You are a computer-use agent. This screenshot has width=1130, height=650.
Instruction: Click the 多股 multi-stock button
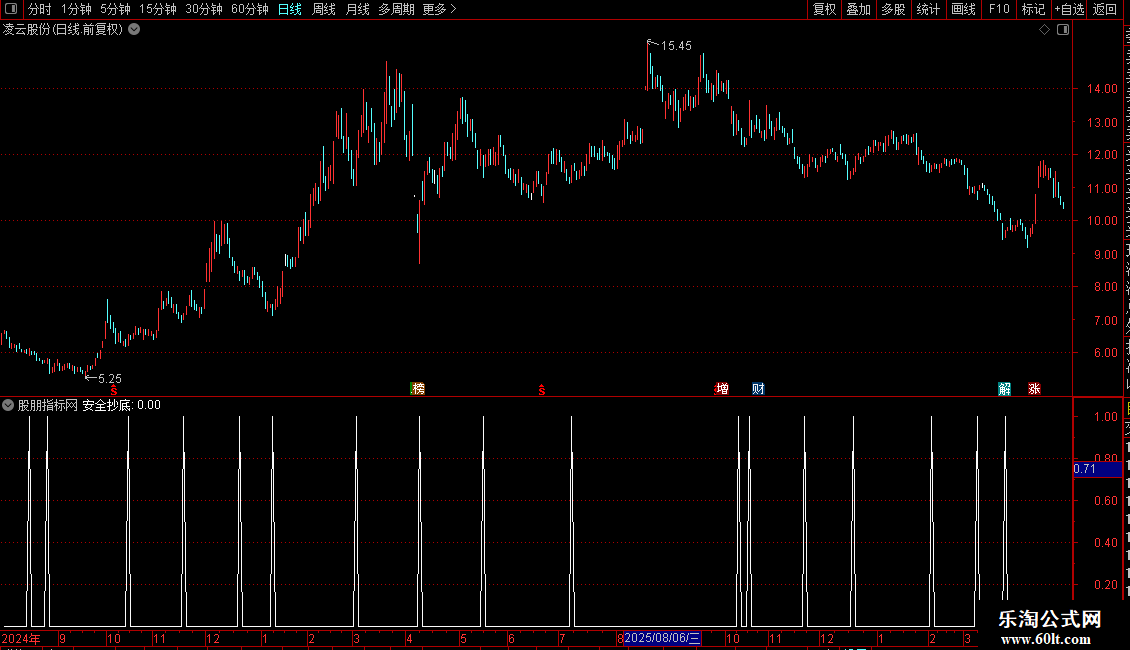894,9
